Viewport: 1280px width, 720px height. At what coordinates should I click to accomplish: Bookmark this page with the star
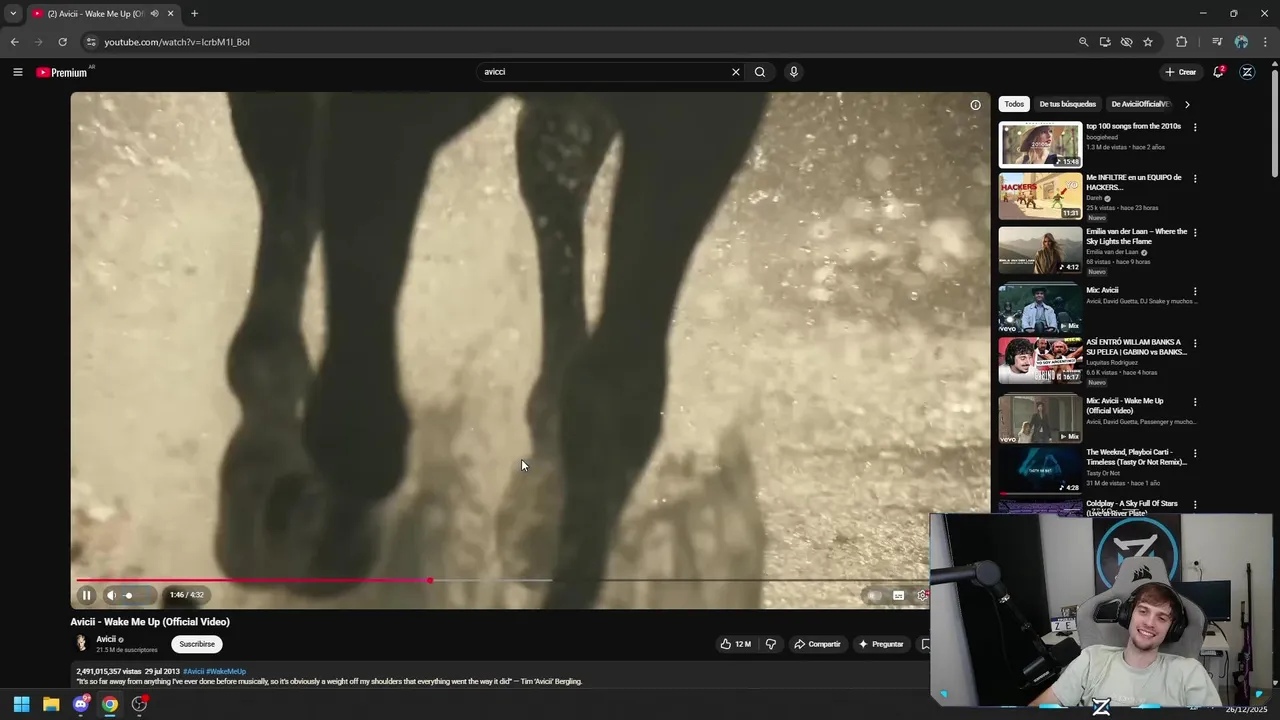(x=1148, y=42)
